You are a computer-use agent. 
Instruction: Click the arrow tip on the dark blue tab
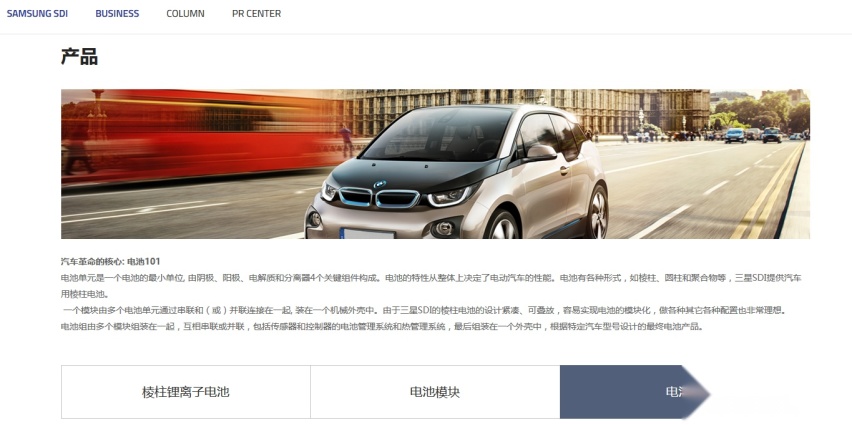point(698,392)
